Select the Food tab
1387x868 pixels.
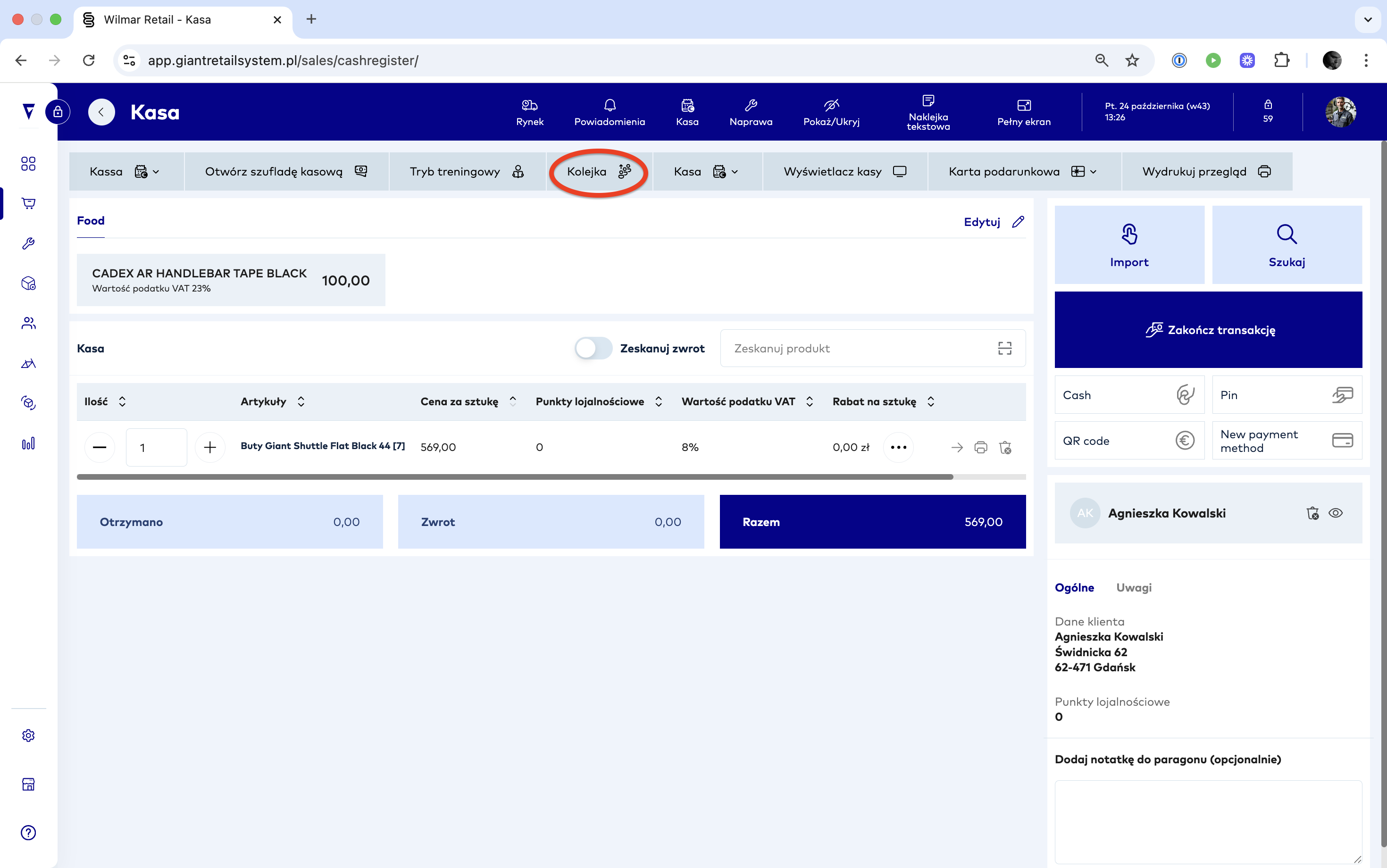91,221
